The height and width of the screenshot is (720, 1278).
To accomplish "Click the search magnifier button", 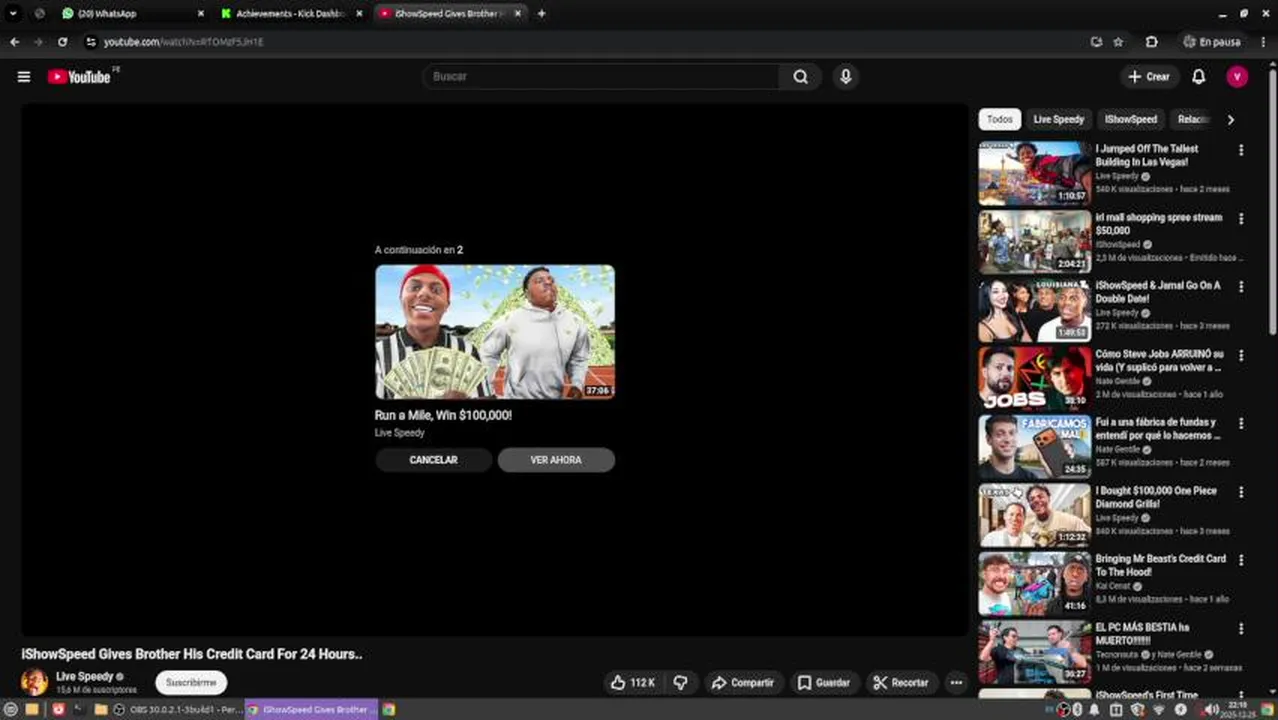I will point(801,77).
